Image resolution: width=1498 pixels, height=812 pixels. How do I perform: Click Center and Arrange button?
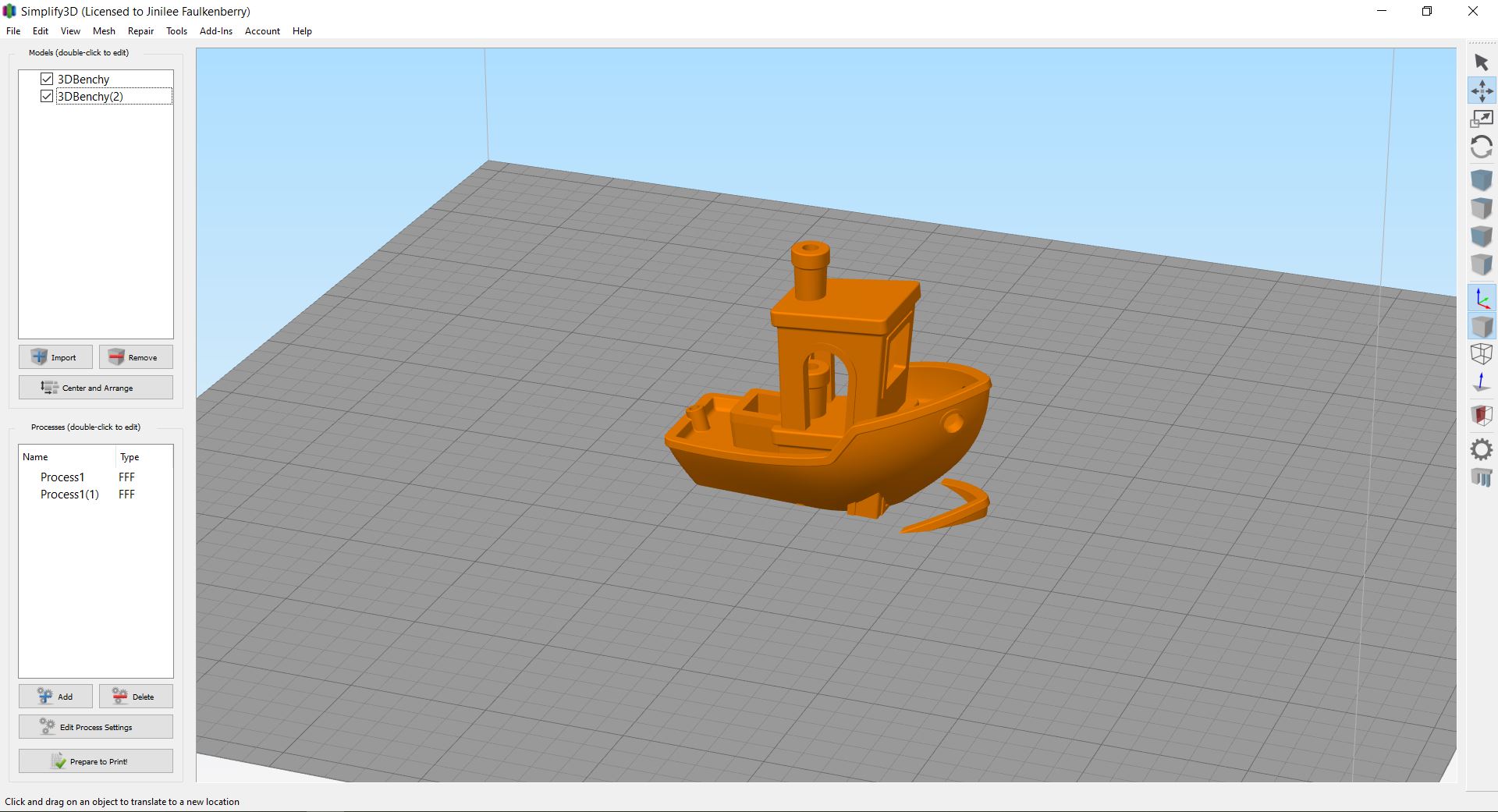[96, 388]
